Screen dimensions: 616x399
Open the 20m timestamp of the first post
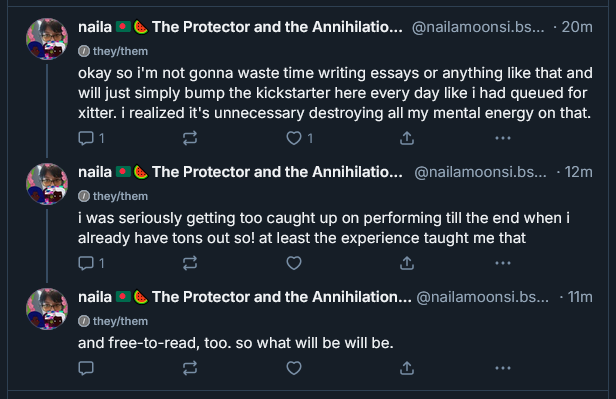click(x=577, y=27)
